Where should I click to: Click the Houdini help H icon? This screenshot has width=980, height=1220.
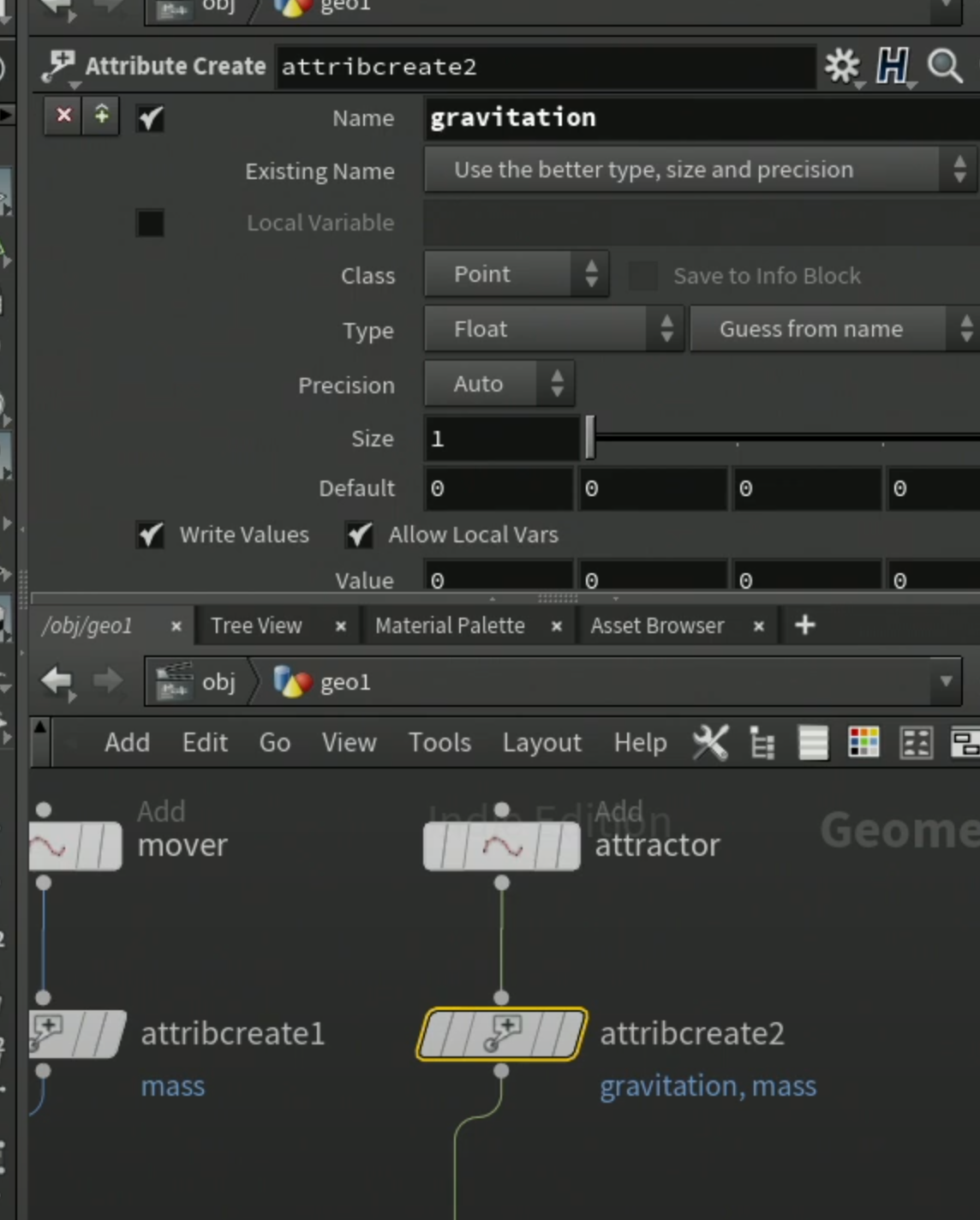pos(893,66)
